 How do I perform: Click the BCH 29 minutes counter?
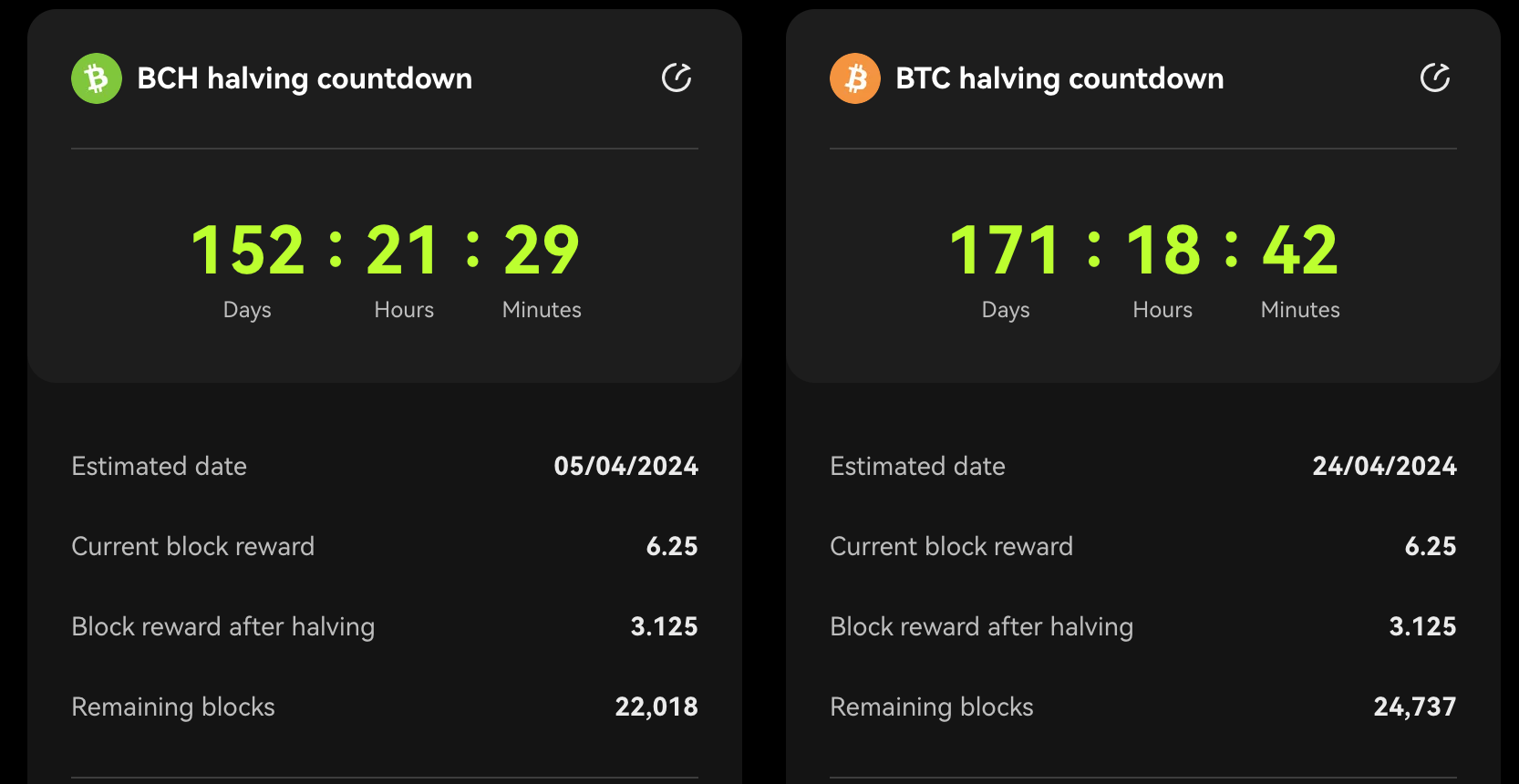point(542,250)
